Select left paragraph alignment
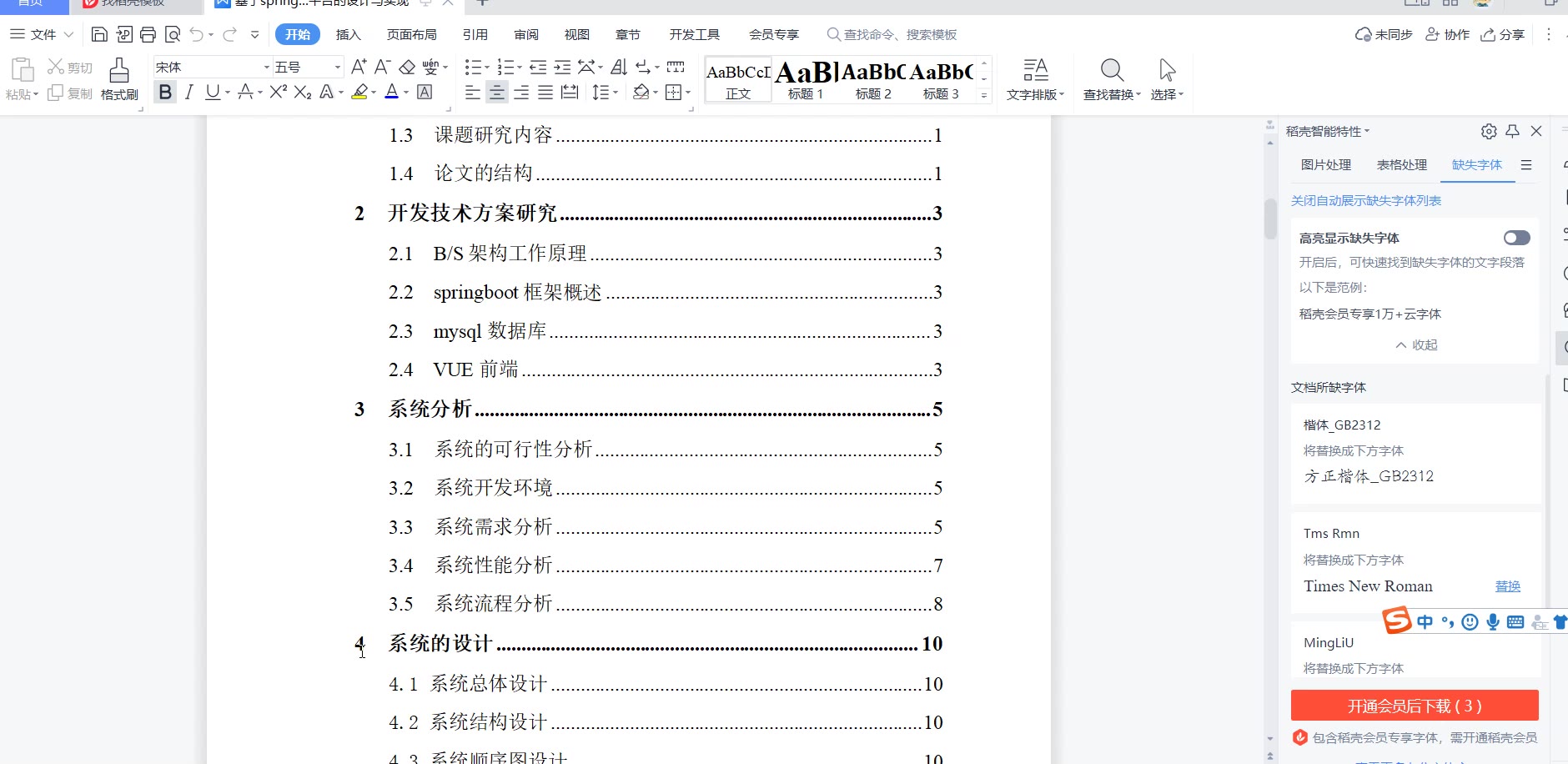 click(x=473, y=92)
